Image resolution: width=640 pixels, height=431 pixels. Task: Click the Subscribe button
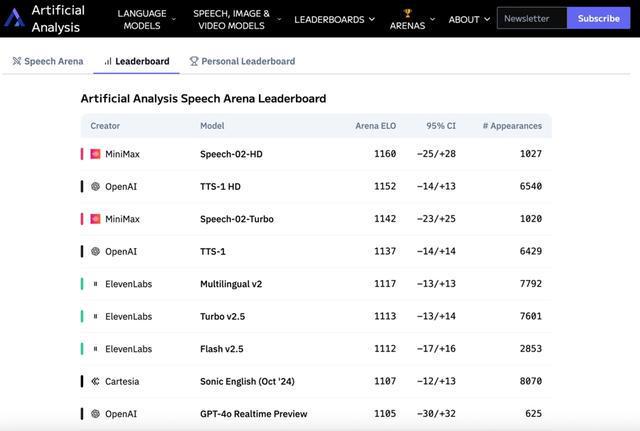point(598,18)
